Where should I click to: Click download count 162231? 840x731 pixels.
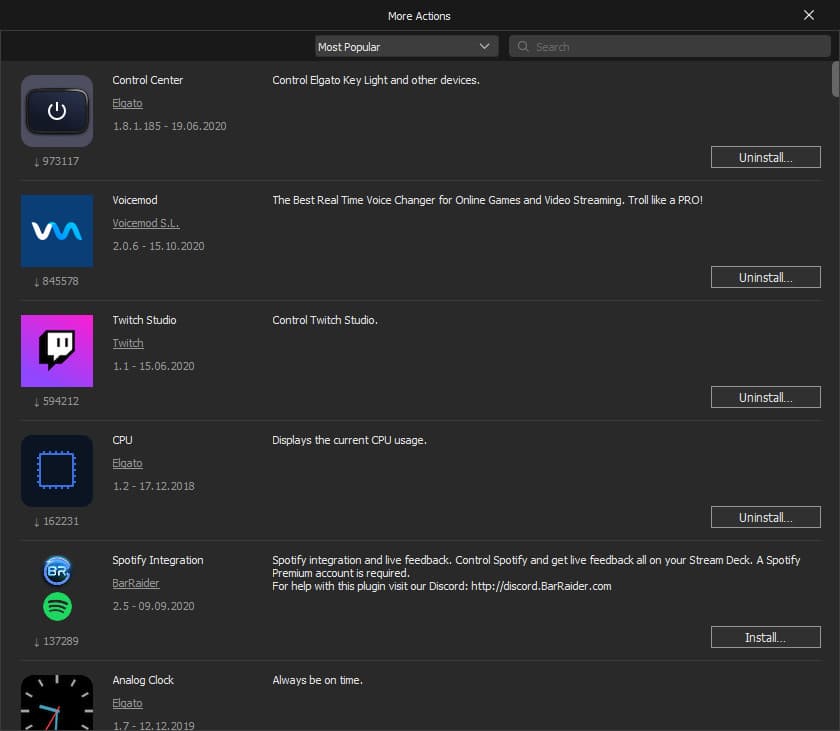(x=56, y=521)
